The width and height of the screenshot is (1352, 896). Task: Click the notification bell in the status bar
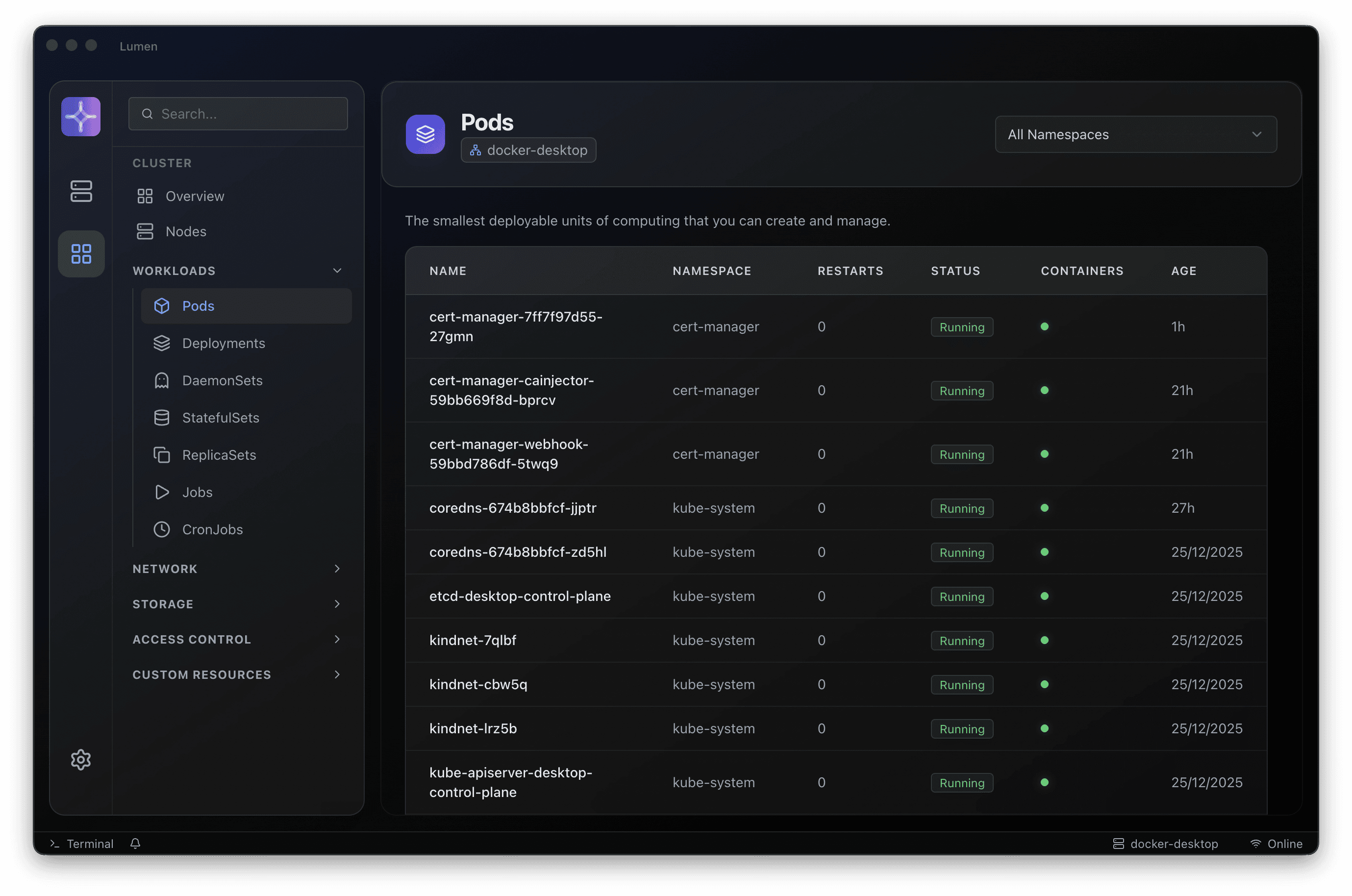(x=135, y=844)
